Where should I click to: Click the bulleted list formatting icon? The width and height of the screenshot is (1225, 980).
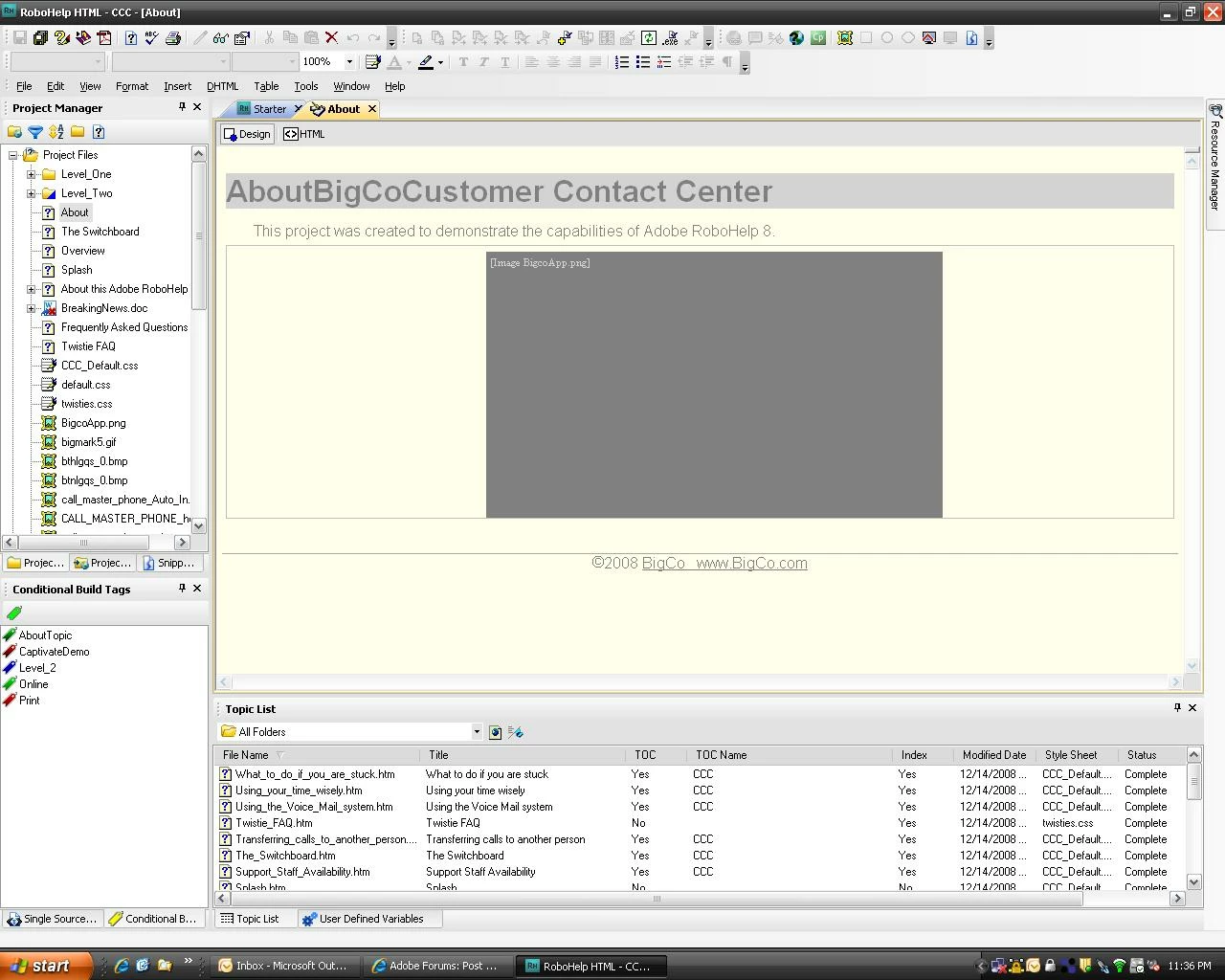click(643, 62)
